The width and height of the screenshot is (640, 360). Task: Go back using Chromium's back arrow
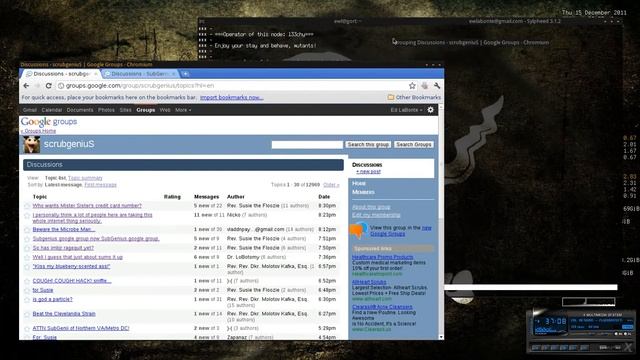(x=26, y=86)
